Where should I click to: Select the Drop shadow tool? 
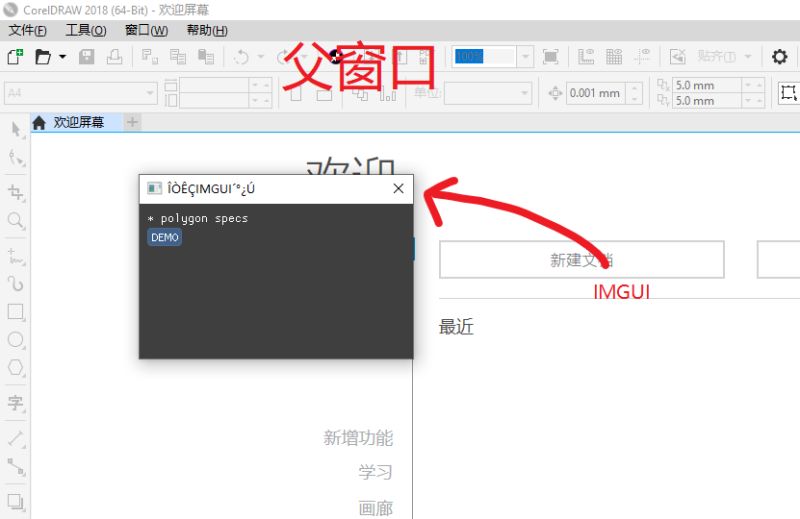point(16,502)
